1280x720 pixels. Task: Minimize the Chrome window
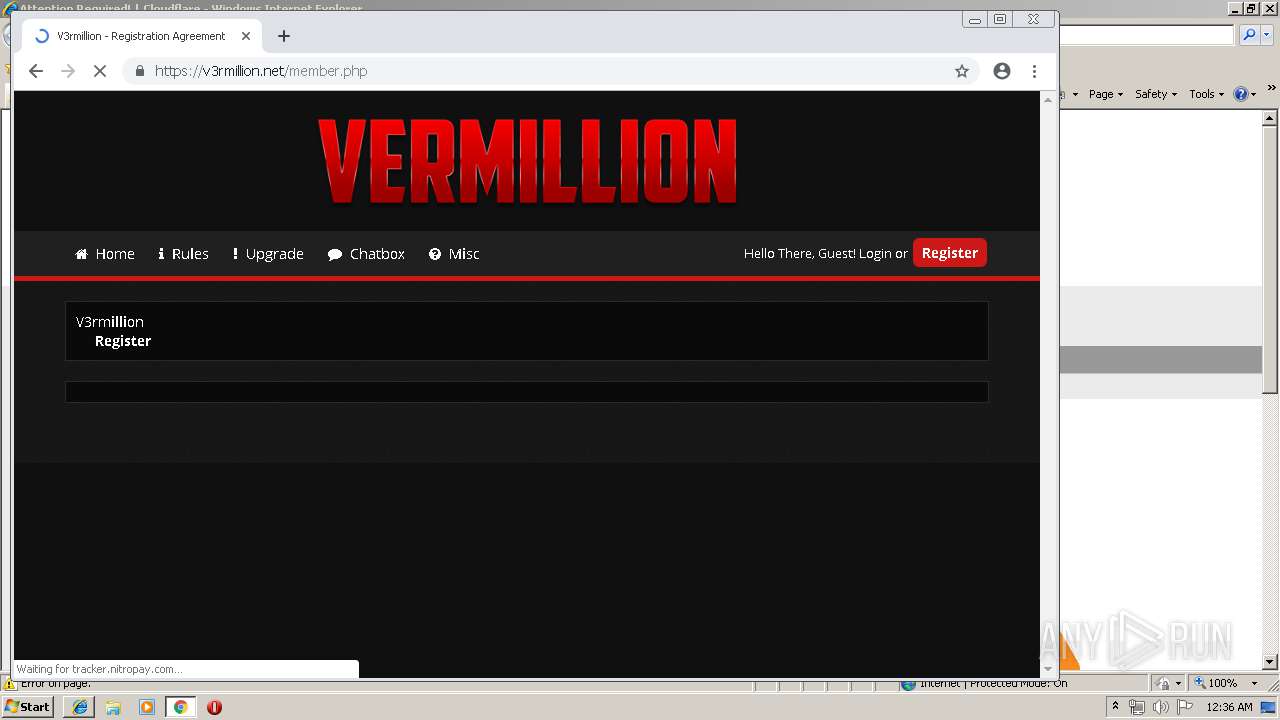(975, 19)
